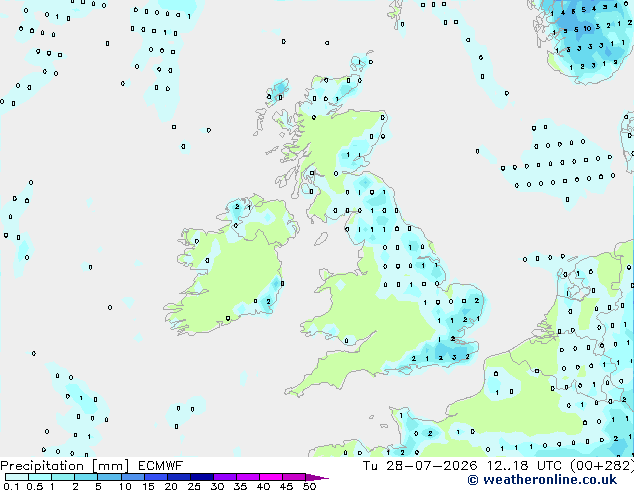
Task: Choose the 25–30 mm dark navy swatch
Action: [x=202, y=477]
